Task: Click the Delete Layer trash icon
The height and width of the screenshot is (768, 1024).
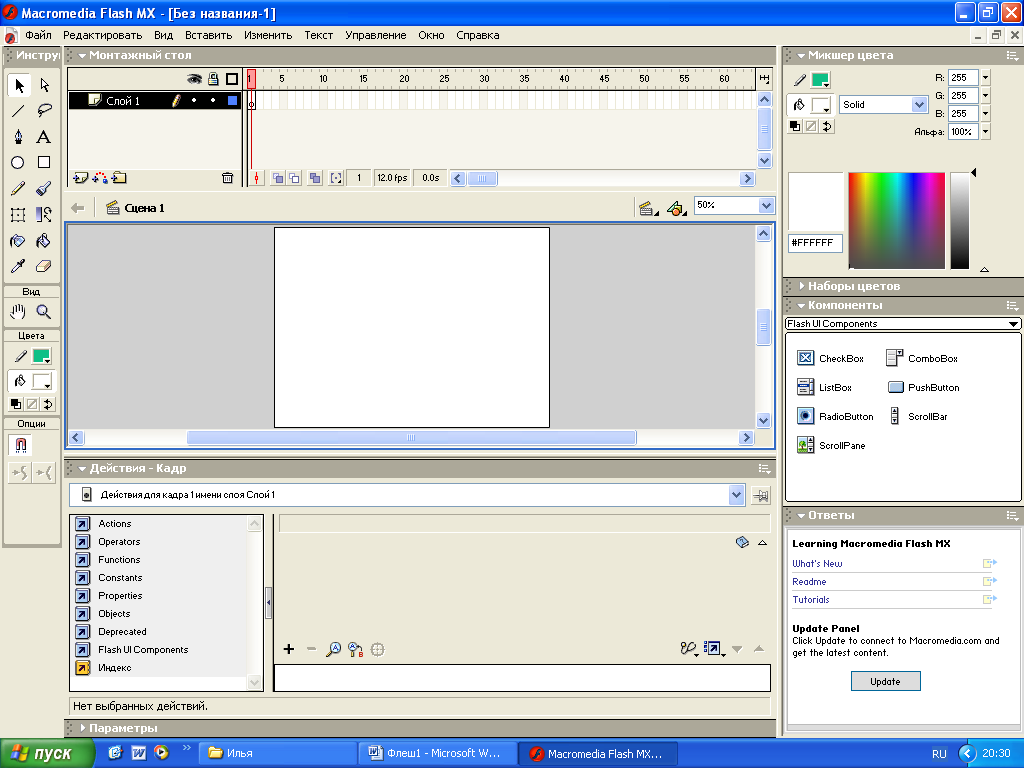Action: click(x=227, y=177)
